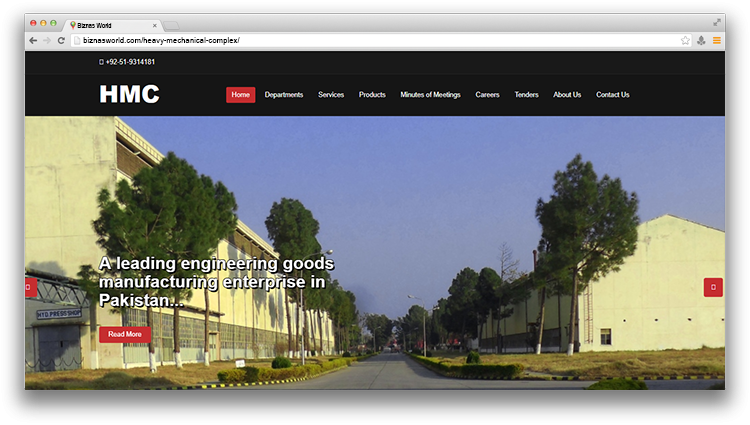Go to the previous slide with left arrow
The height and width of the screenshot is (425, 750).
[x=29, y=287]
